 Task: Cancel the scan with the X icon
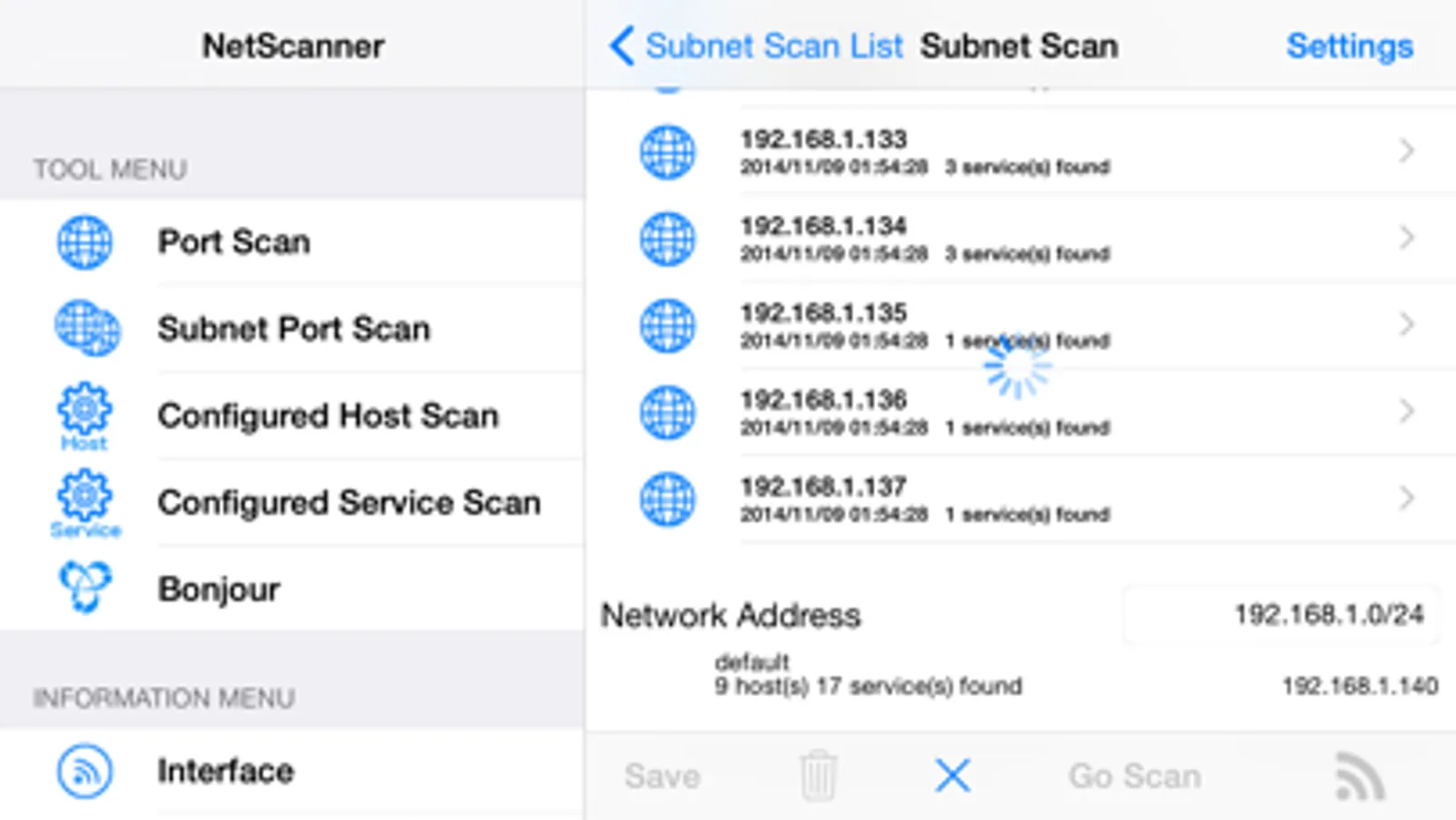tap(953, 776)
